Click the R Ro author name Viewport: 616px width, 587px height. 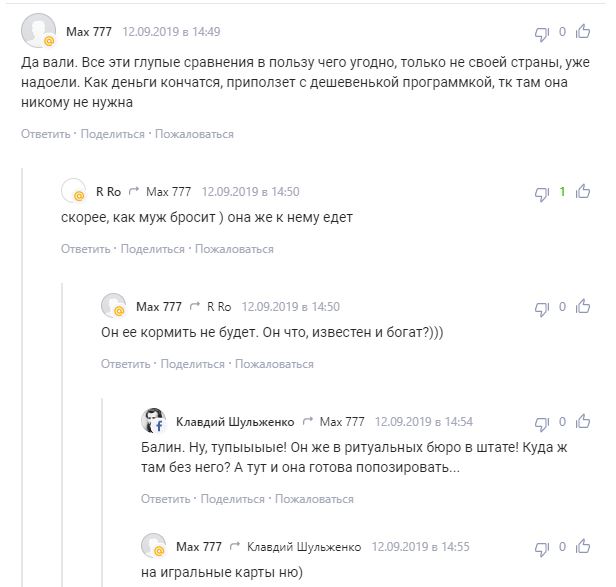tap(107, 191)
